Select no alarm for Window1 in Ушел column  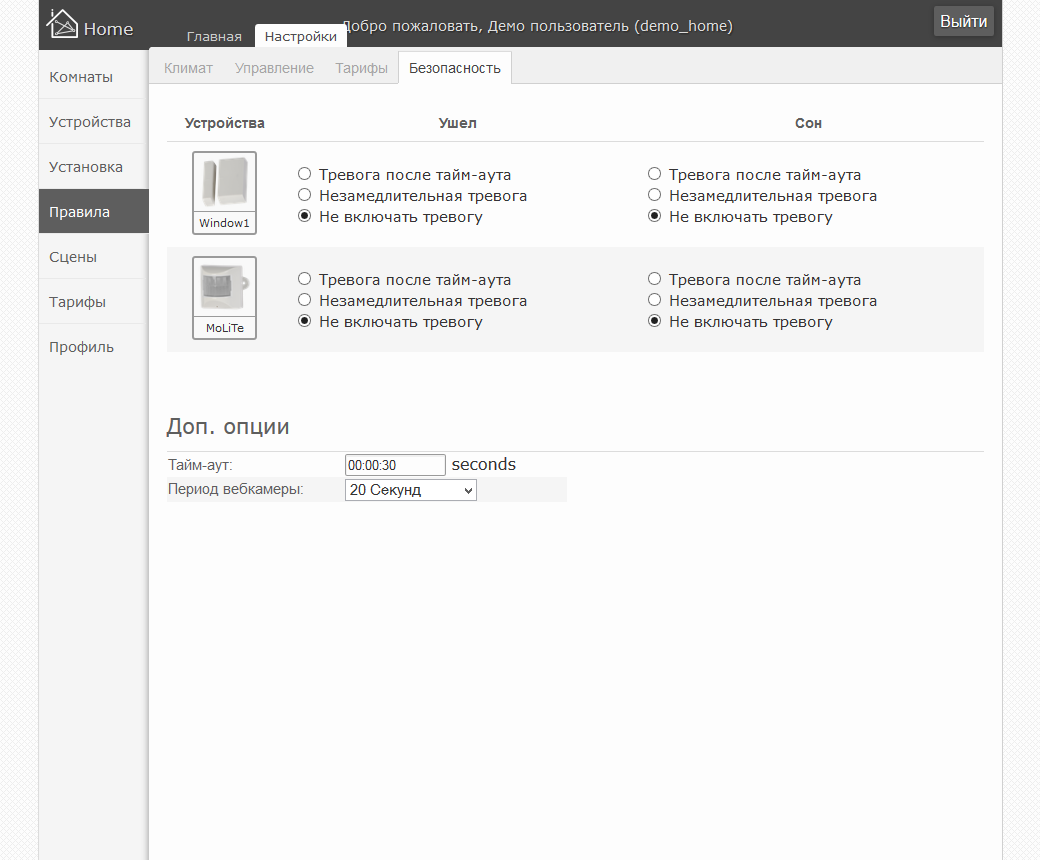coord(304,216)
